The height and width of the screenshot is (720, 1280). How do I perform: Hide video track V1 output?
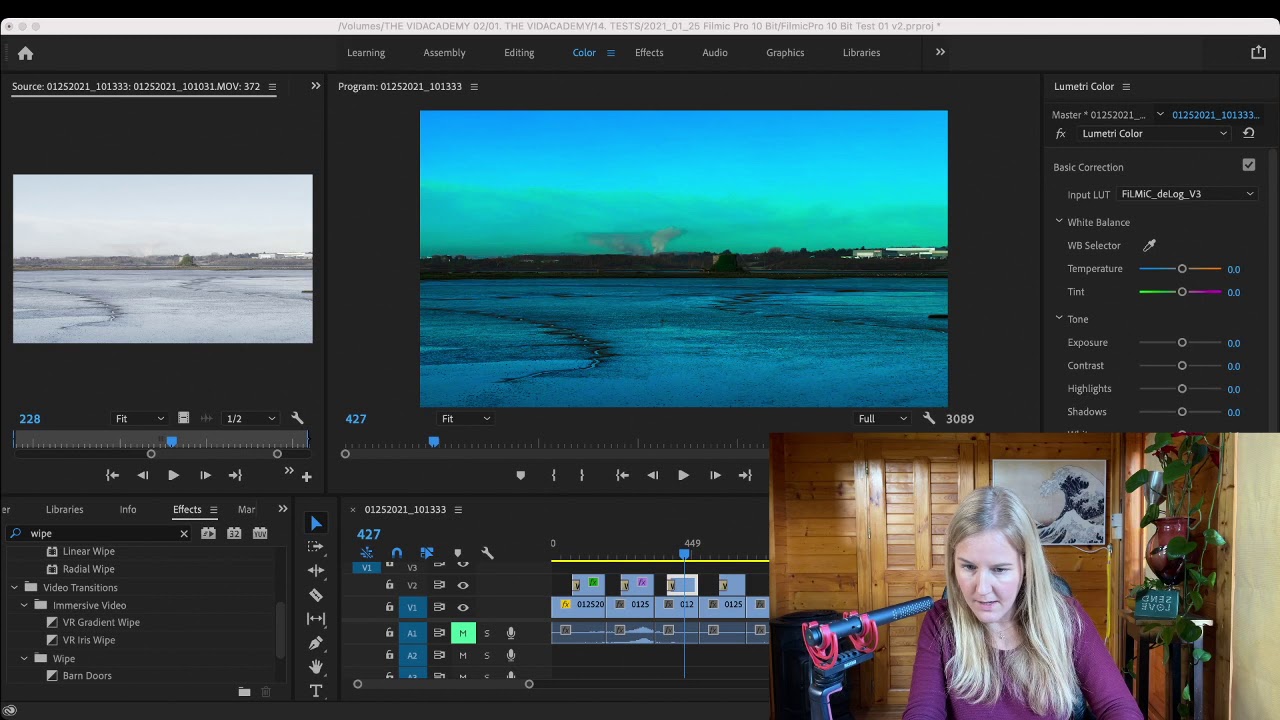tap(463, 607)
